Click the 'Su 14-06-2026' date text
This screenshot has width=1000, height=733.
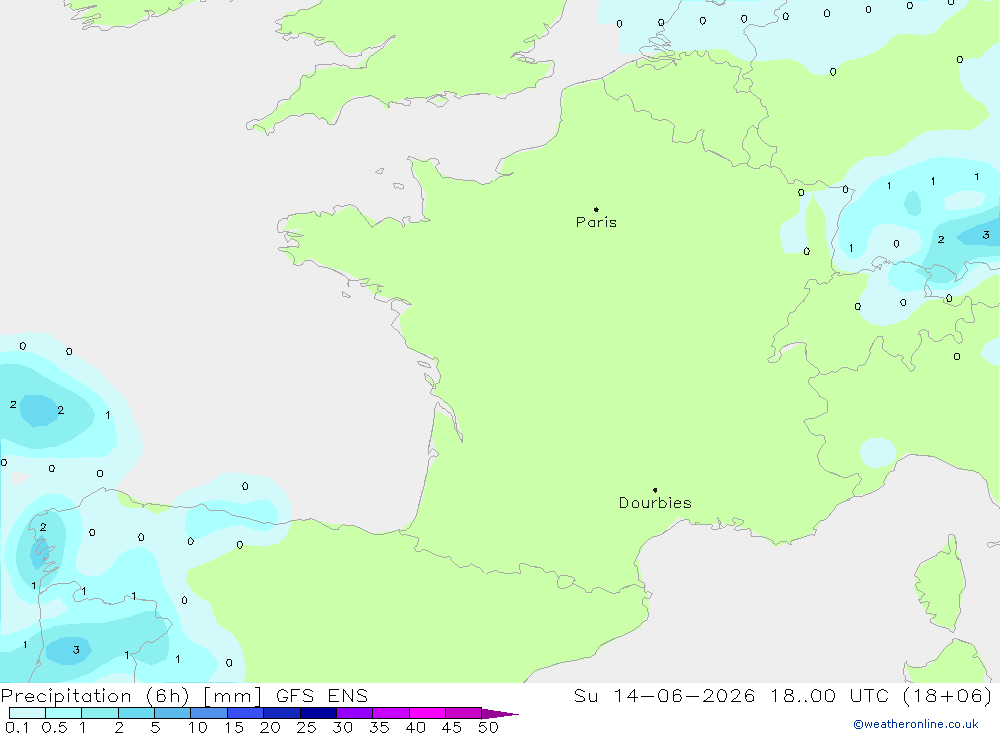click(x=665, y=695)
